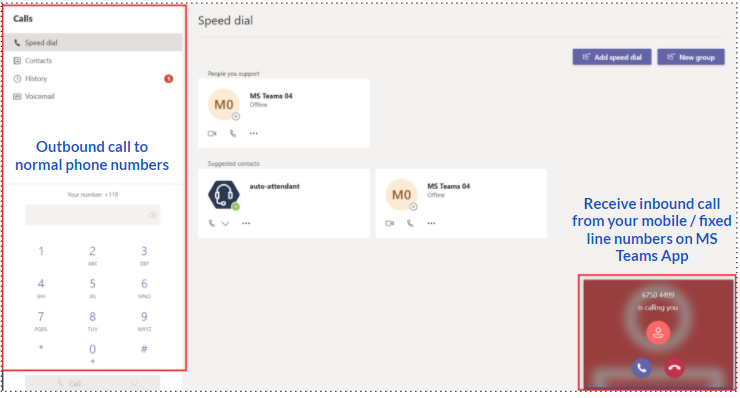Open more options on suggested MS Teams 04 card
This screenshot has width=740, height=398.
431,223
